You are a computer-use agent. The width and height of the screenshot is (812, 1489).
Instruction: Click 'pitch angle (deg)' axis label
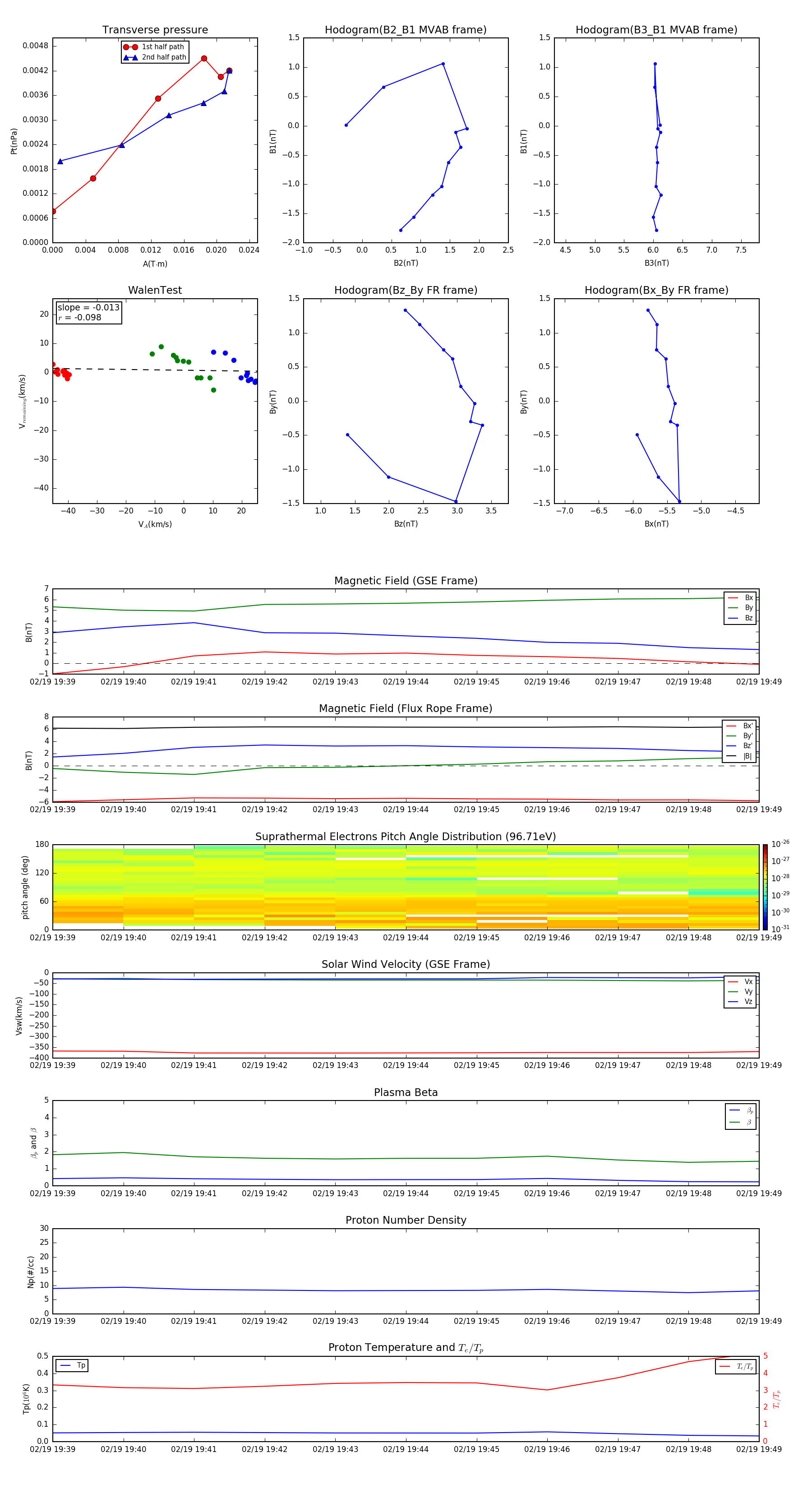25,887
